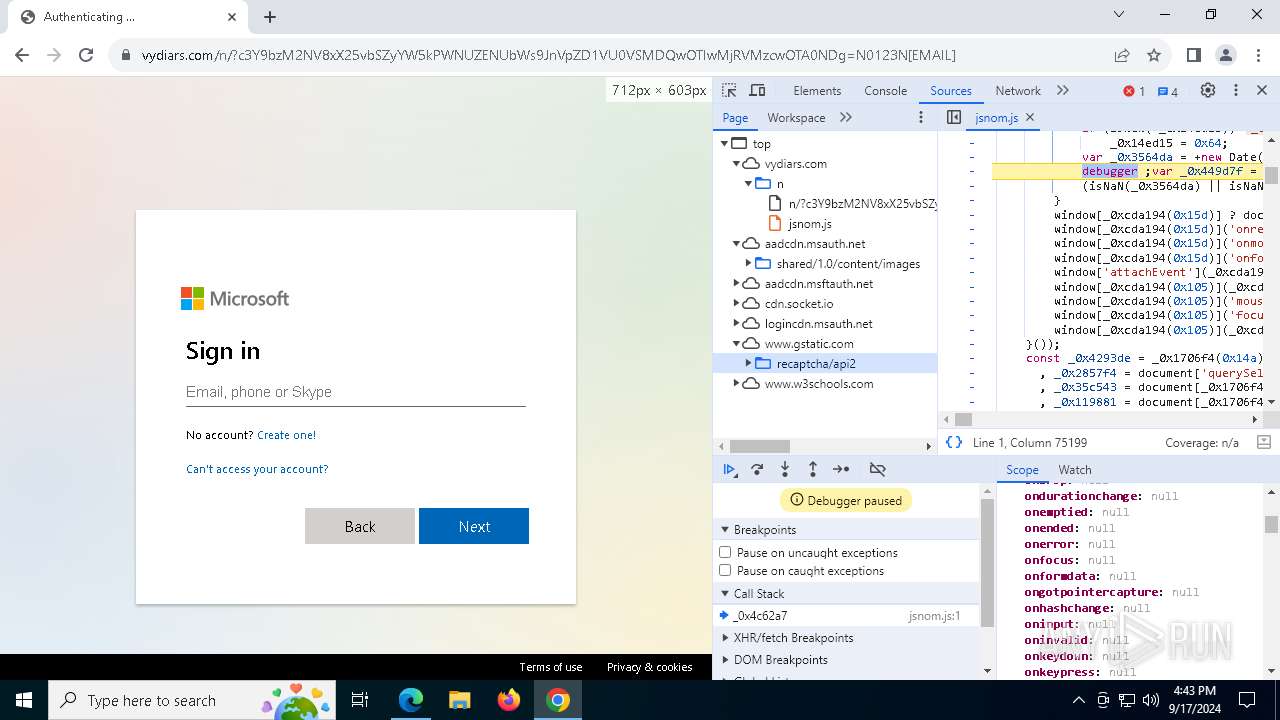Close the DevTools panel

click(x=1261, y=90)
